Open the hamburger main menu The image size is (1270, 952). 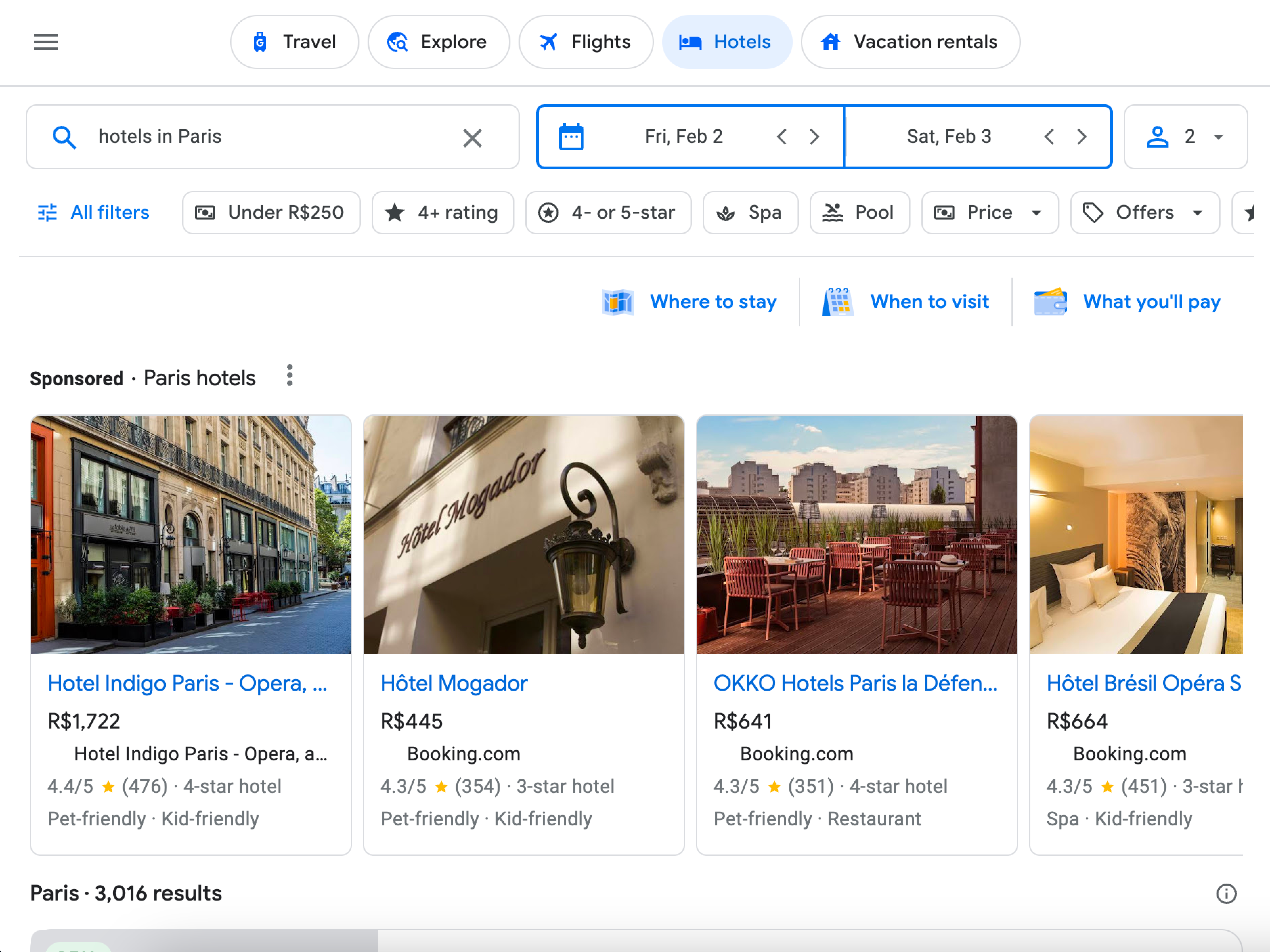[46, 42]
